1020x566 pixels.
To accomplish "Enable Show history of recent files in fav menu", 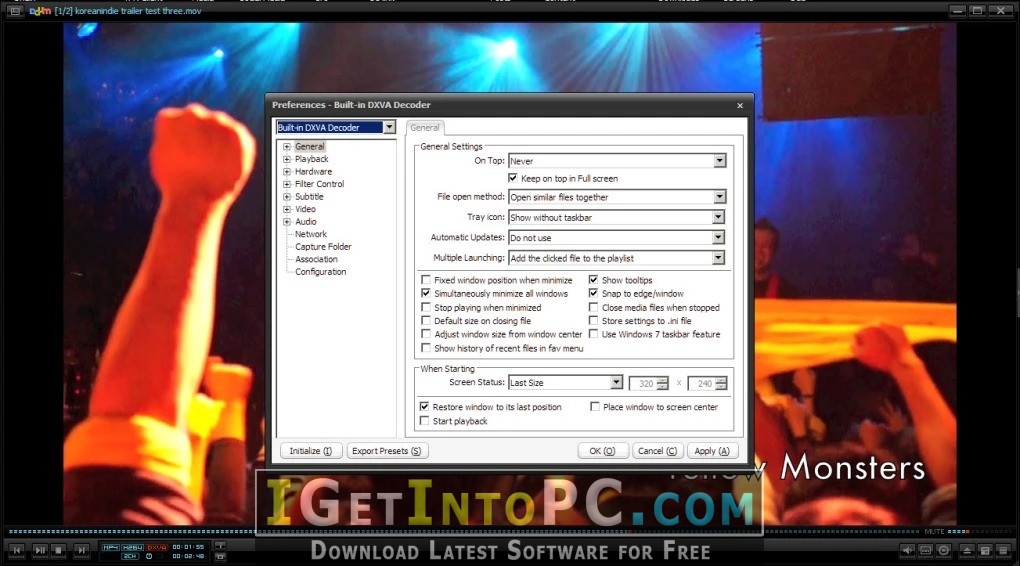I will [x=426, y=348].
